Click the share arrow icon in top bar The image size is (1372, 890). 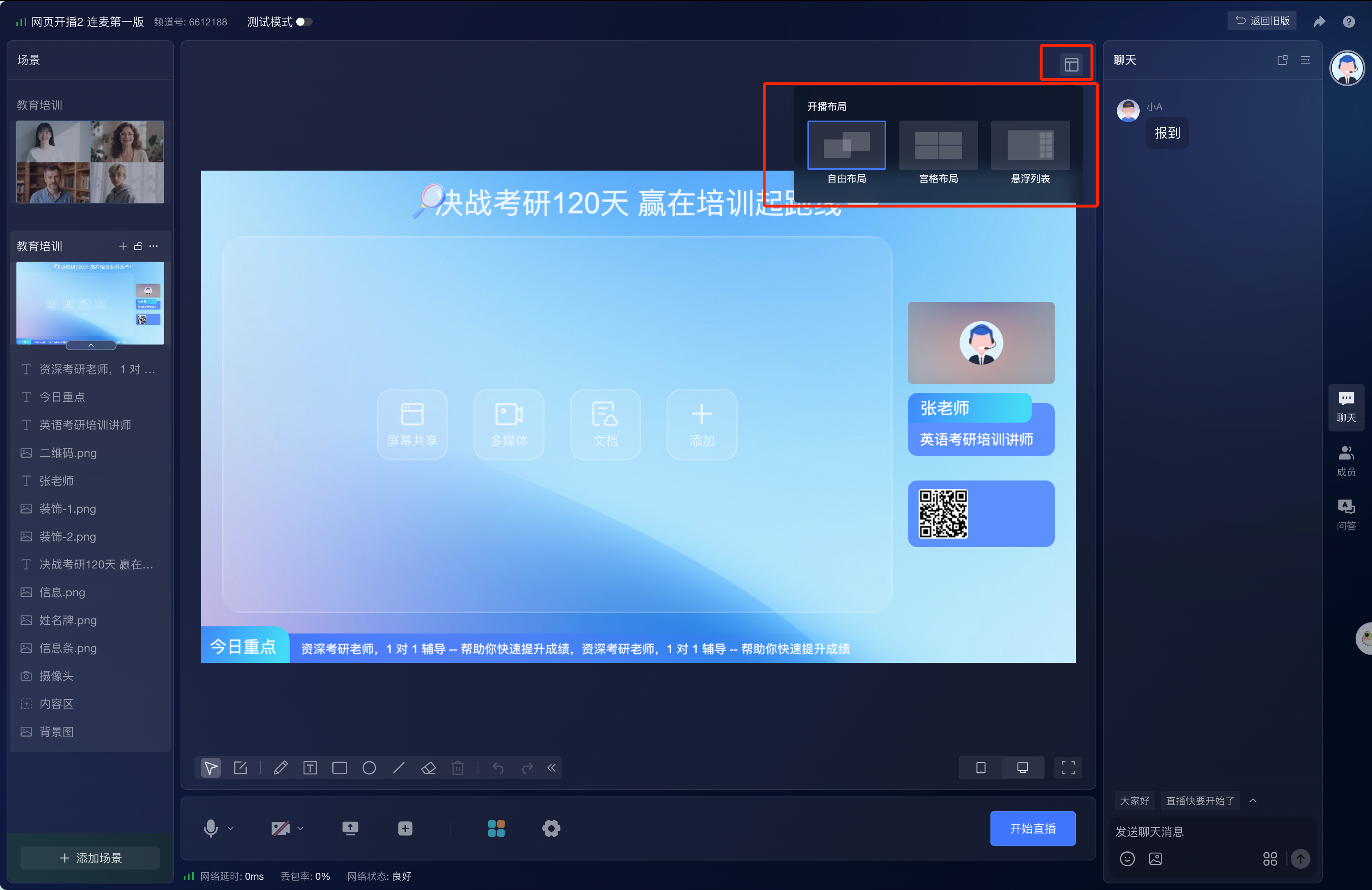click(x=1319, y=22)
